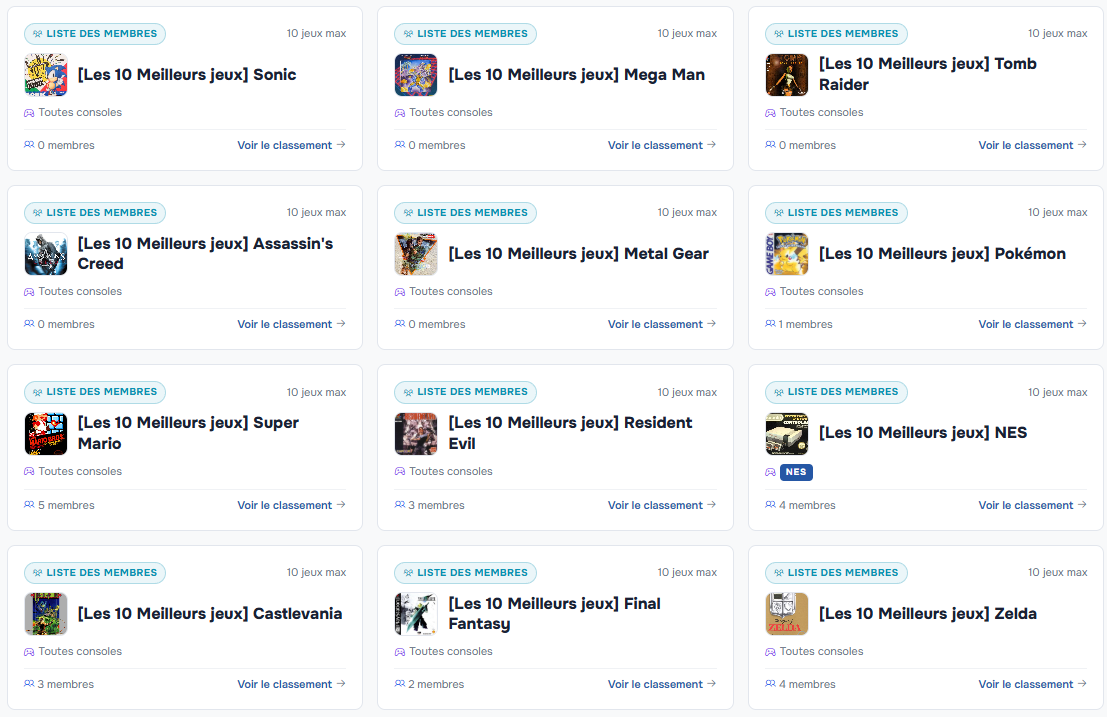The image size is (1107, 717).
Task: View the Metal Gear ranking link
Action: (x=662, y=325)
